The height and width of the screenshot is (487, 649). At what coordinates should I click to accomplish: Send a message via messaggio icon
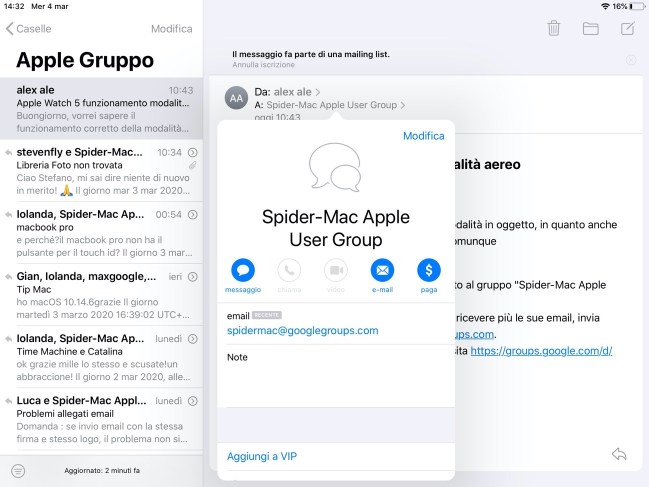[243, 270]
